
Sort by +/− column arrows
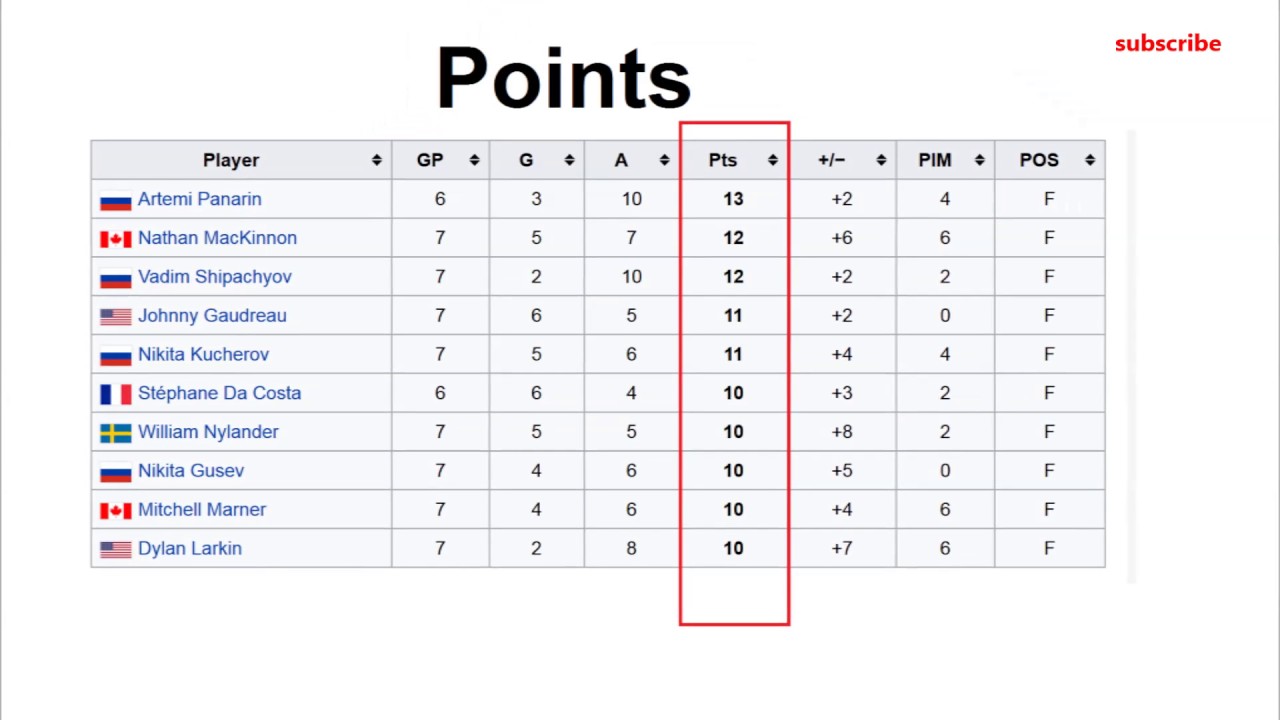881,160
